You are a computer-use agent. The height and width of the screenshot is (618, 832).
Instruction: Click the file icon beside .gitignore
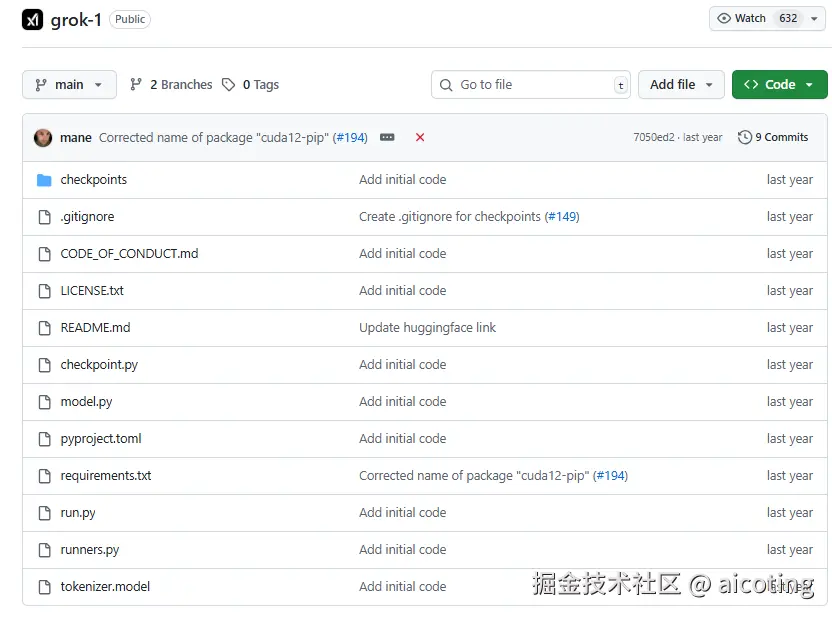[x=45, y=217]
